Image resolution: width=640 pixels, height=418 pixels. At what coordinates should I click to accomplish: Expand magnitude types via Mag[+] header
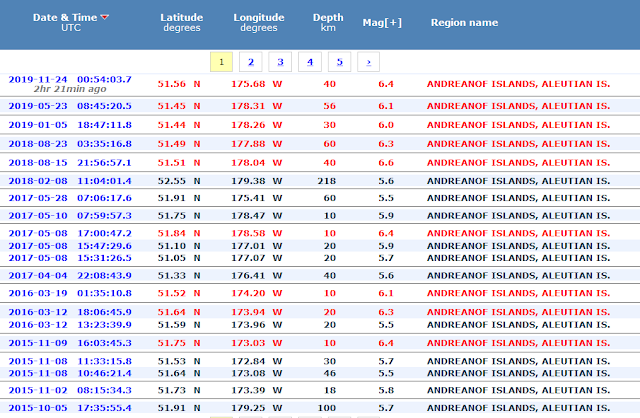[382, 22]
